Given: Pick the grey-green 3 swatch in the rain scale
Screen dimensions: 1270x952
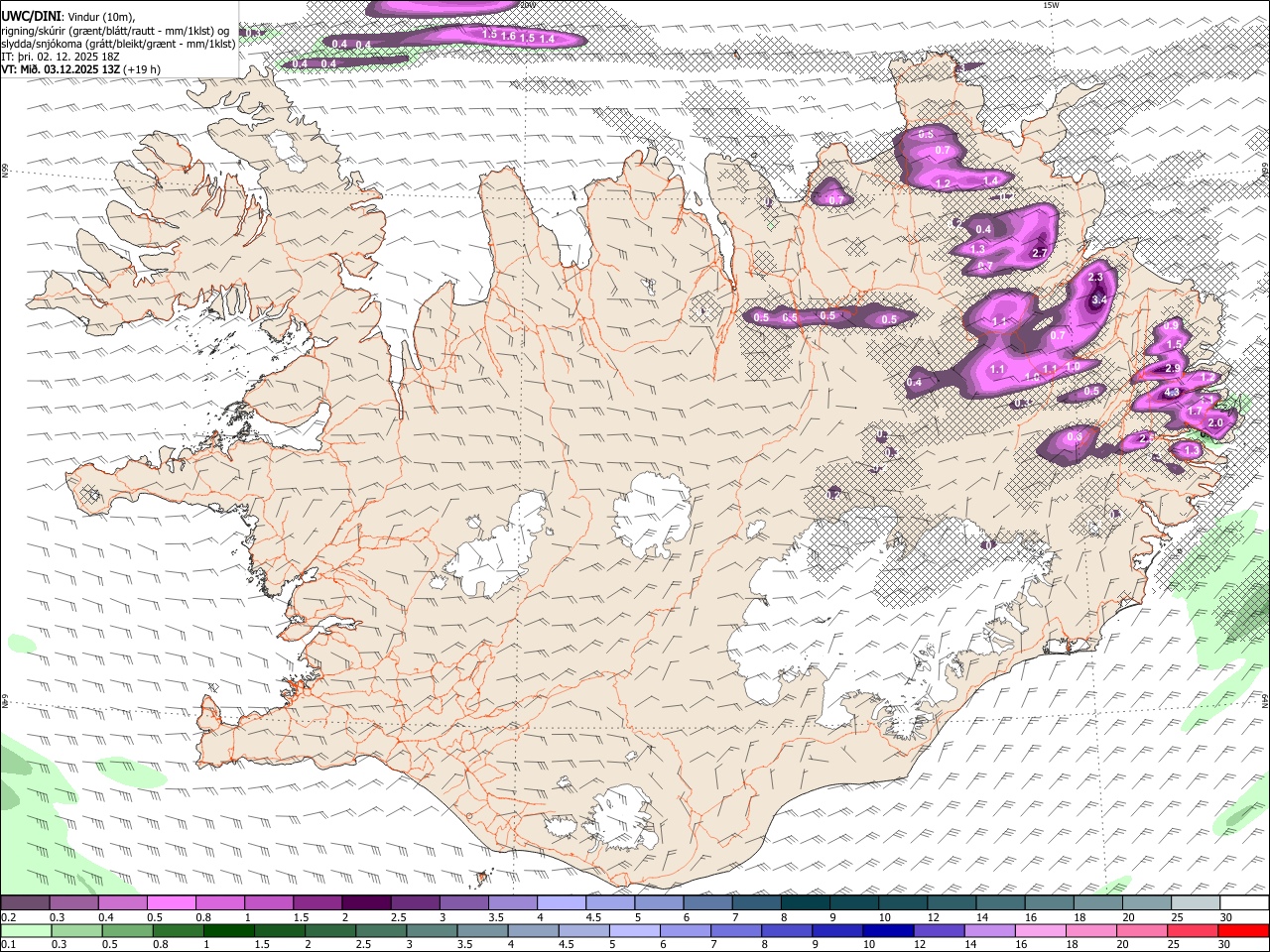Looking at the screenshot, I should click(432, 930).
